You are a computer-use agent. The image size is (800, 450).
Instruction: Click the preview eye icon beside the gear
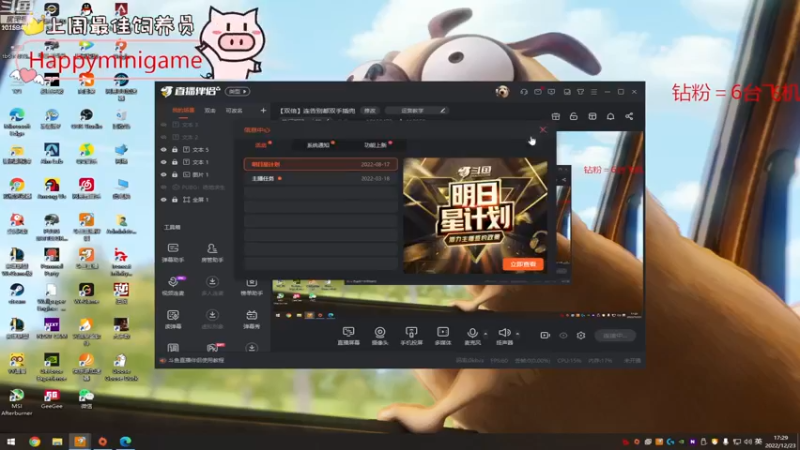click(563, 335)
